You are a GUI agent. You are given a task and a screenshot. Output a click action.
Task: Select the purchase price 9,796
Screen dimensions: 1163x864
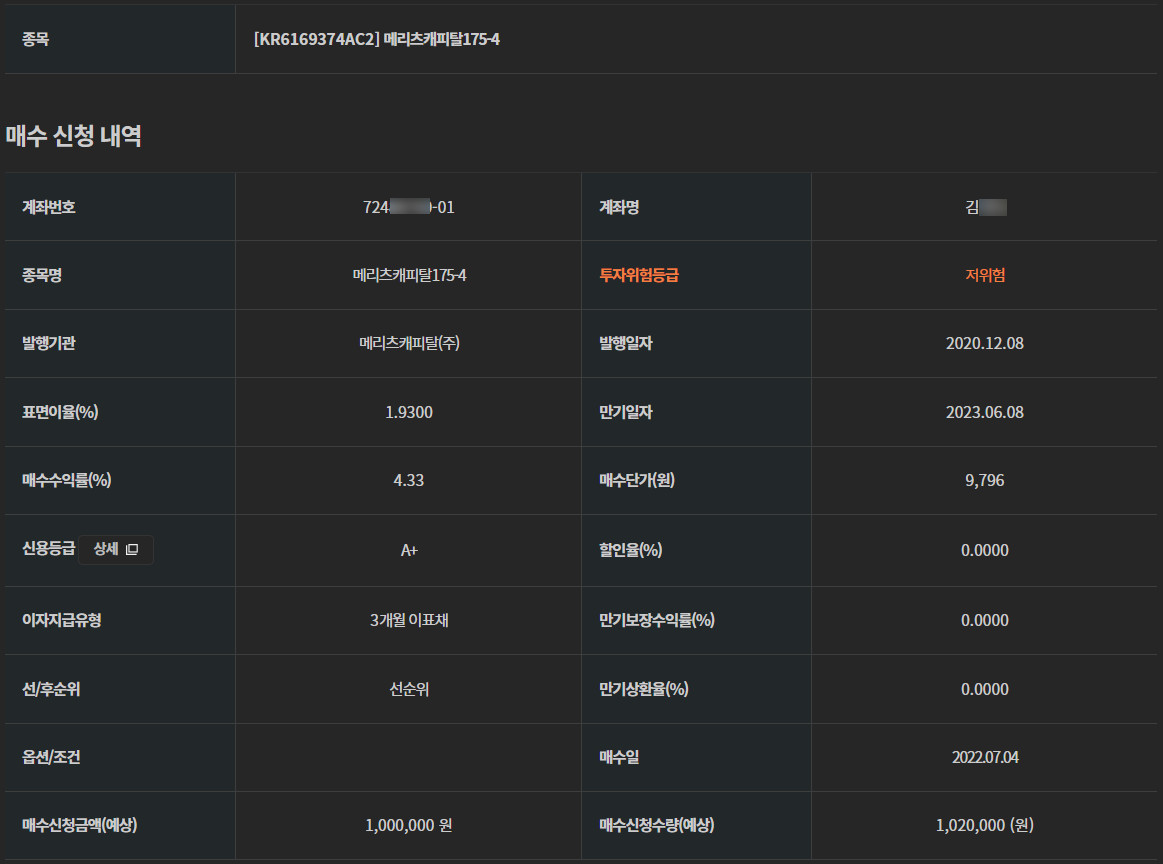[x=985, y=481]
